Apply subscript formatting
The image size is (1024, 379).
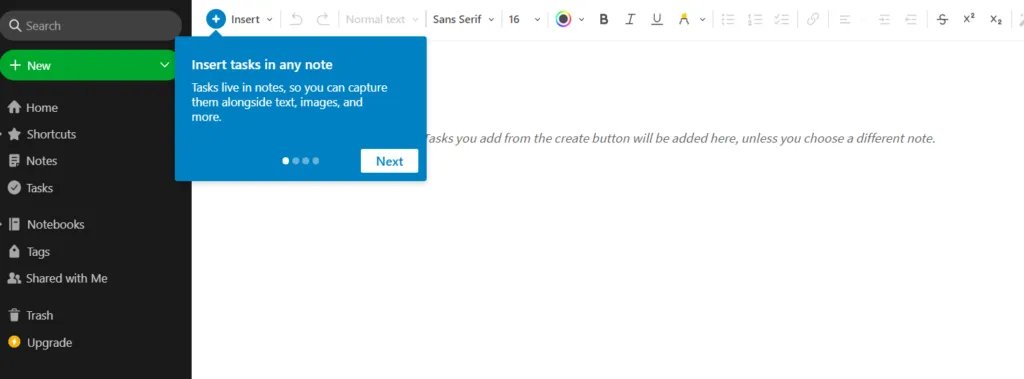[995, 20]
